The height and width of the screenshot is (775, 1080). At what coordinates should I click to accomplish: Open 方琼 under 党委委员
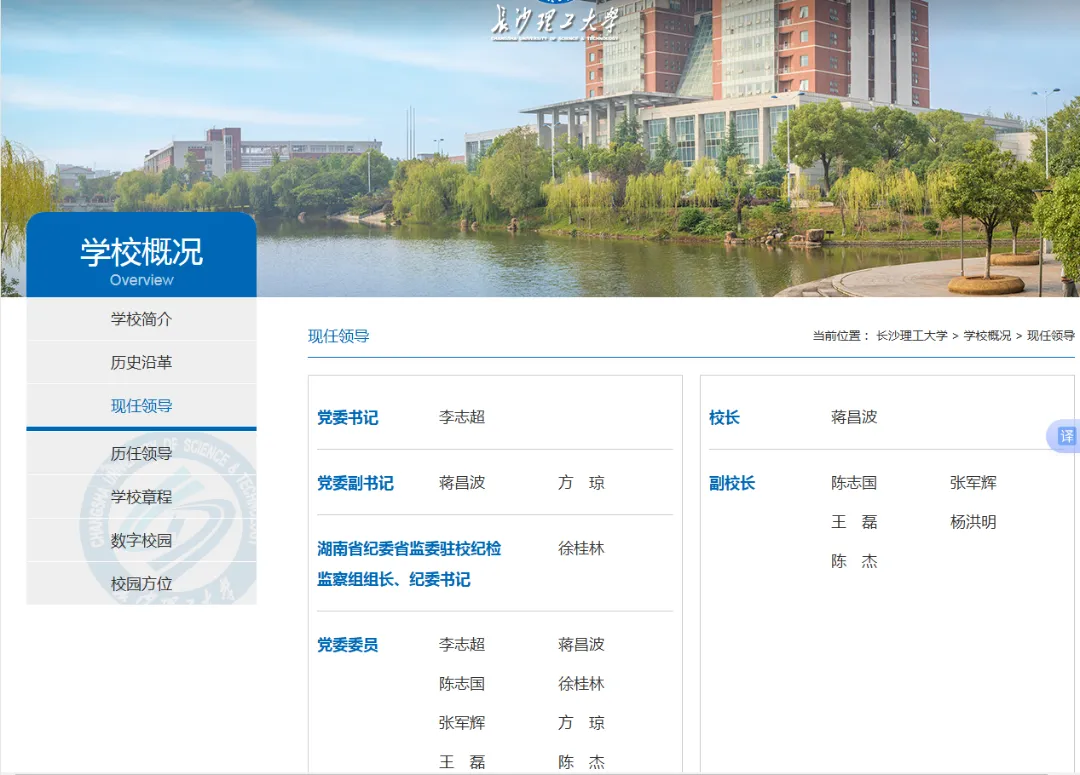pos(581,723)
